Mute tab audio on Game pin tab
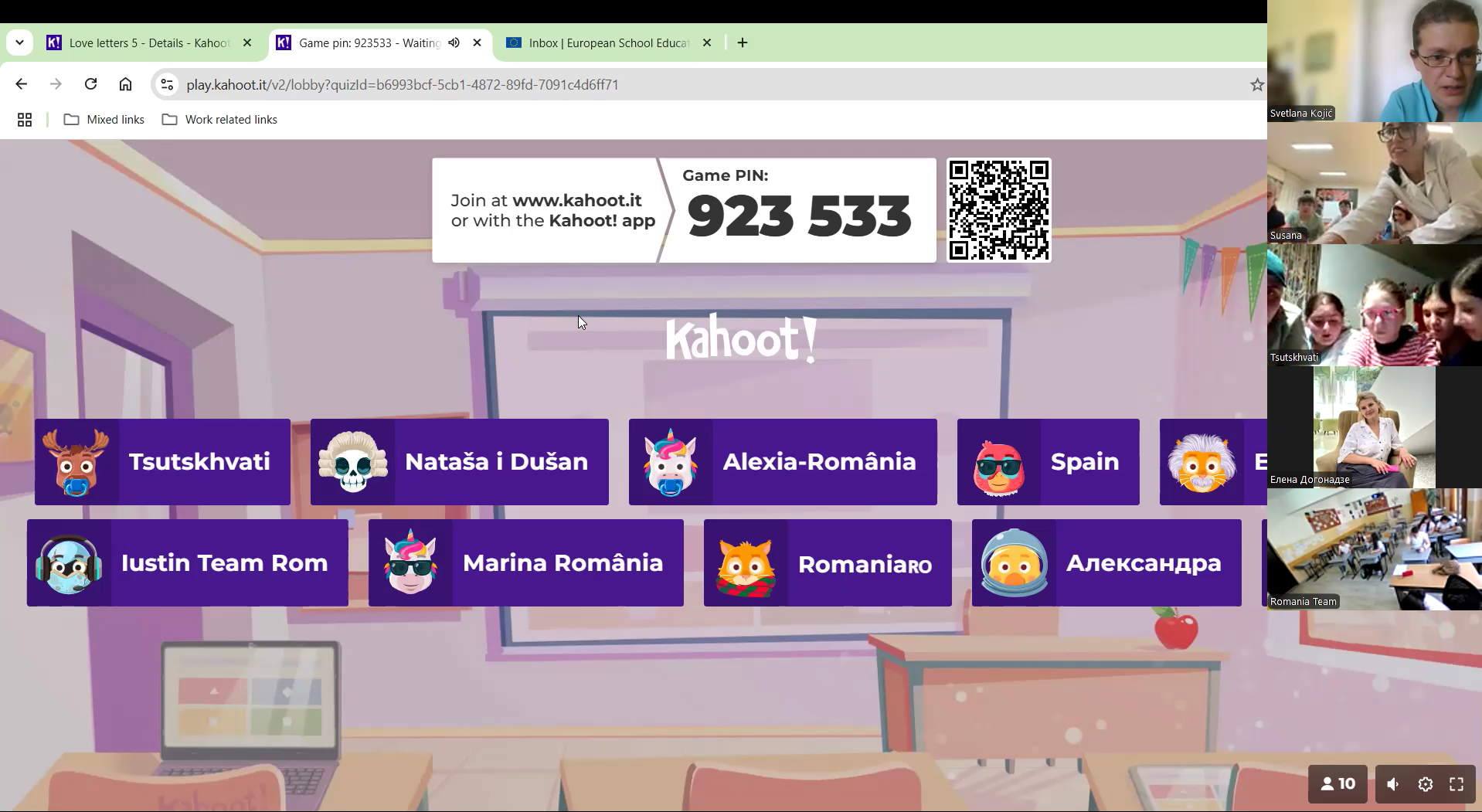 [454, 42]
